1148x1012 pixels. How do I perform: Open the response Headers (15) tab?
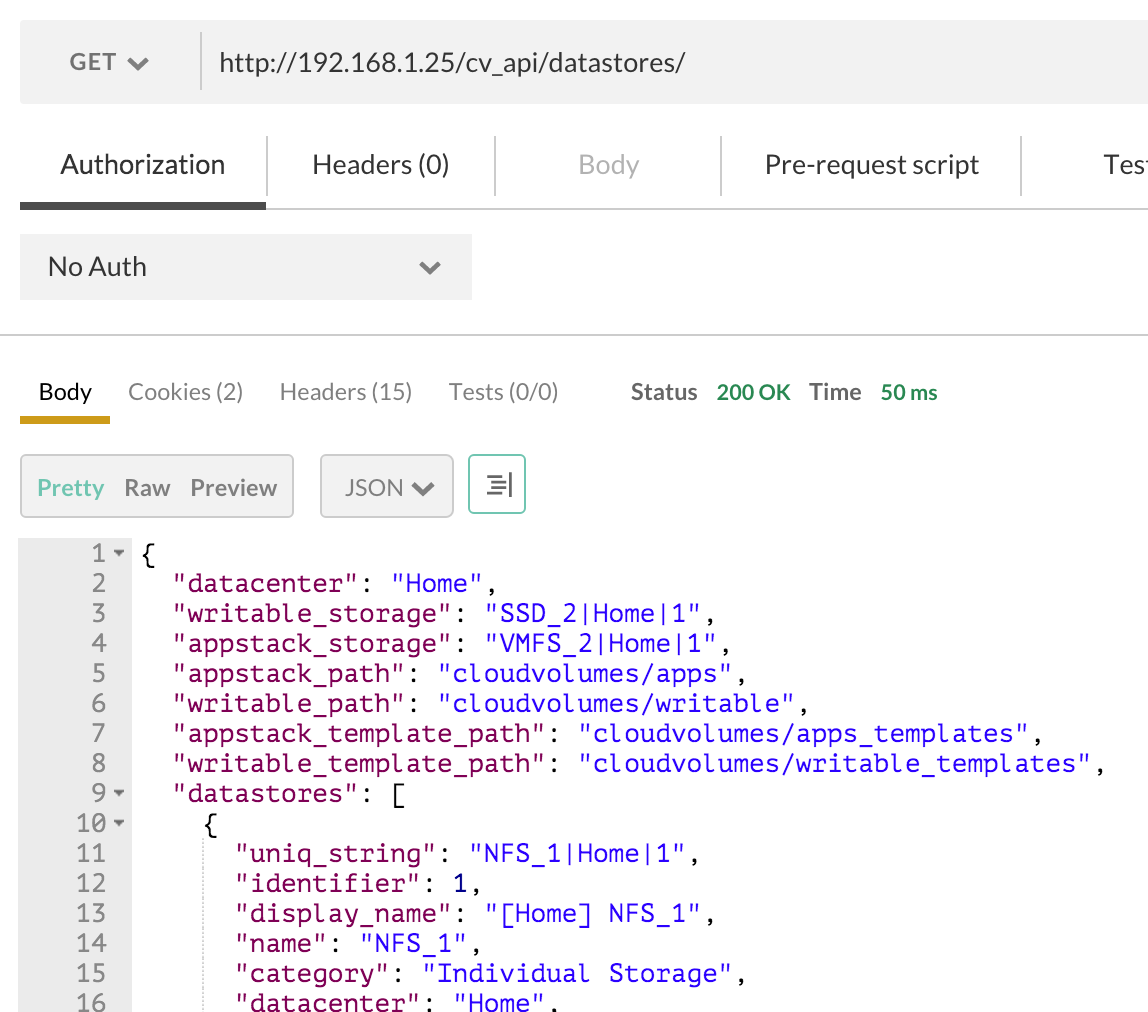click(345, 392)
